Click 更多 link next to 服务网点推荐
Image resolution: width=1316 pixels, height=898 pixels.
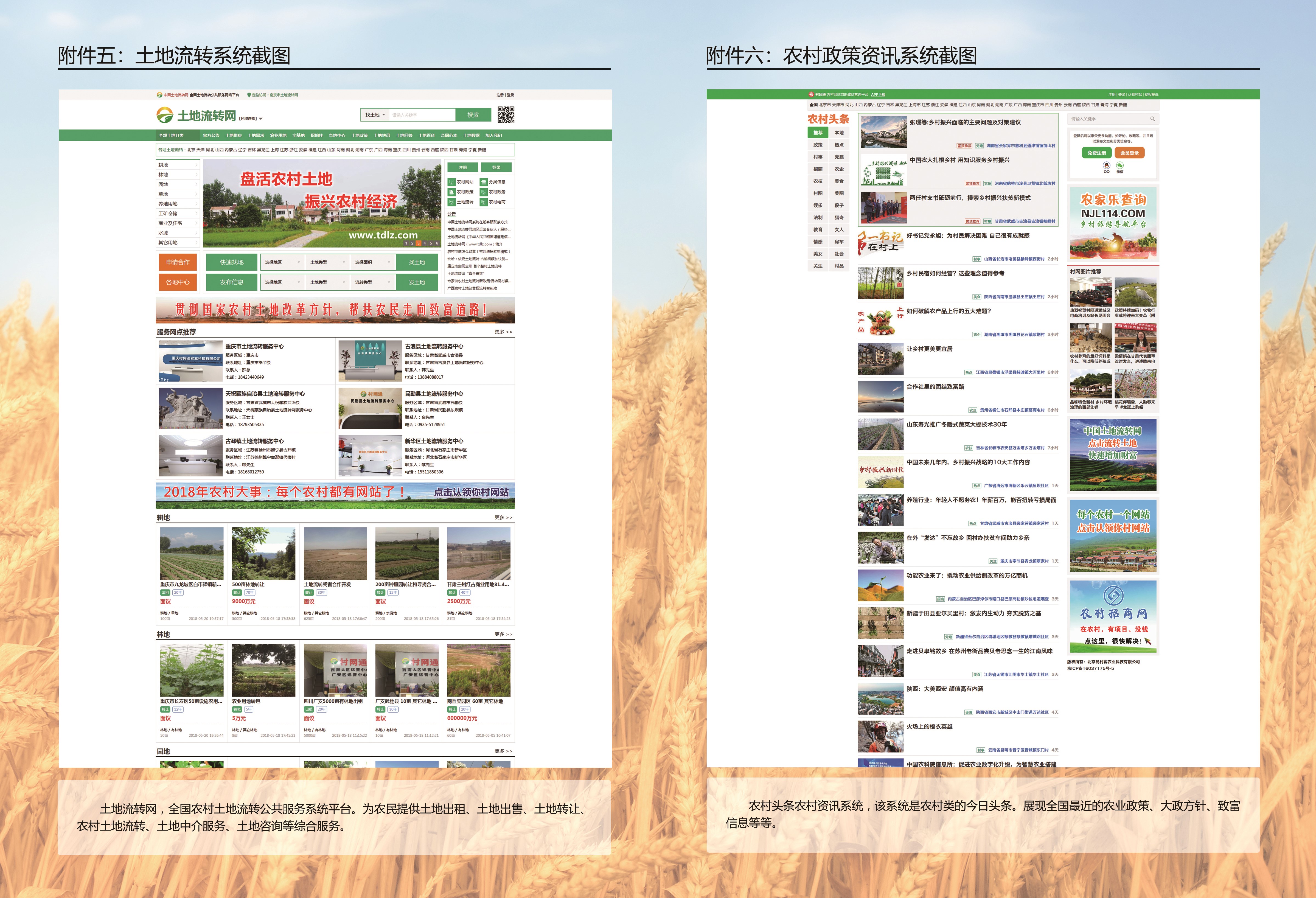pos(503,332)
